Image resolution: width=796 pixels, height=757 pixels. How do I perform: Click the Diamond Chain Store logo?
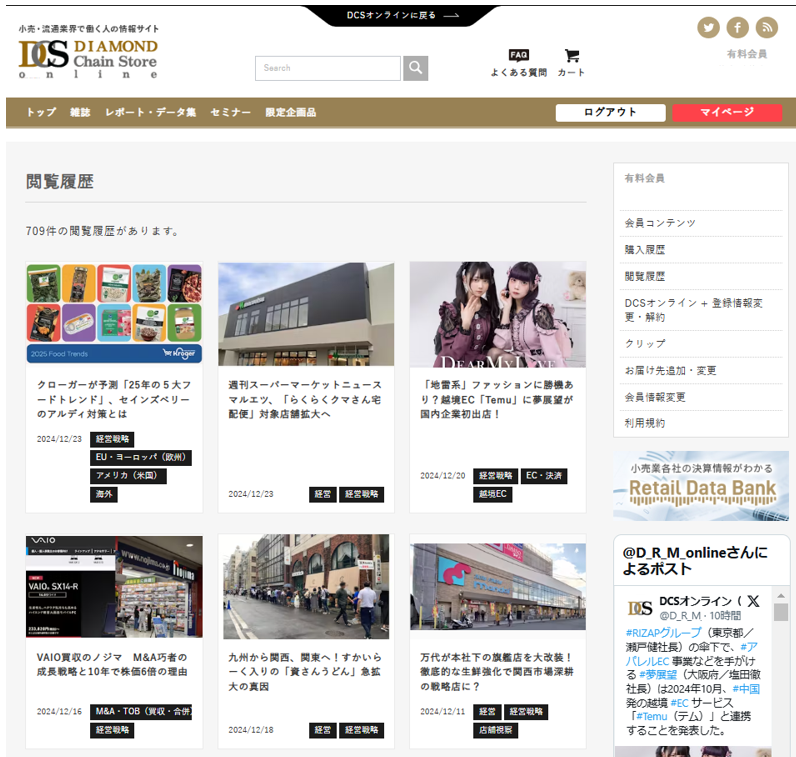click(x=89, y=55)
